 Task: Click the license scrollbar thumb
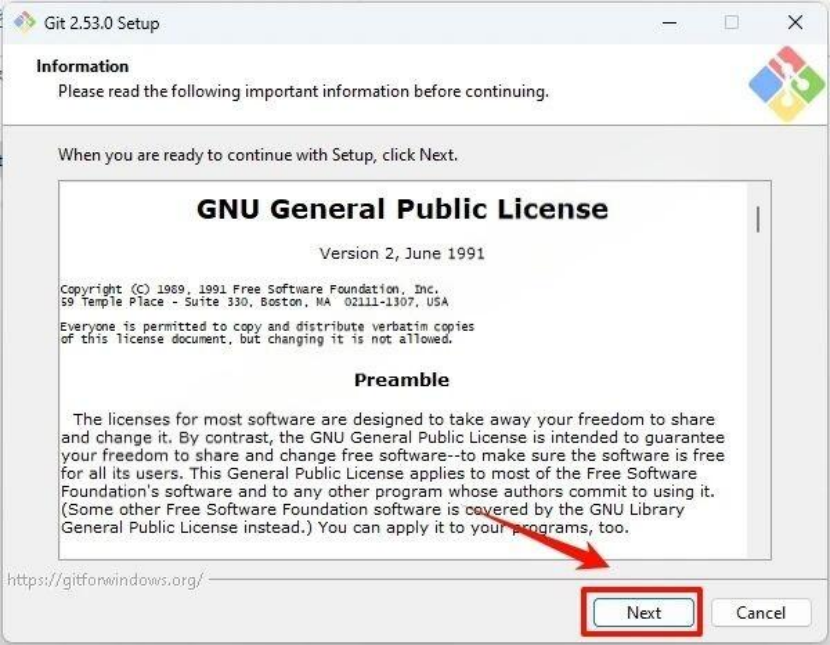(x=759, y=219)
